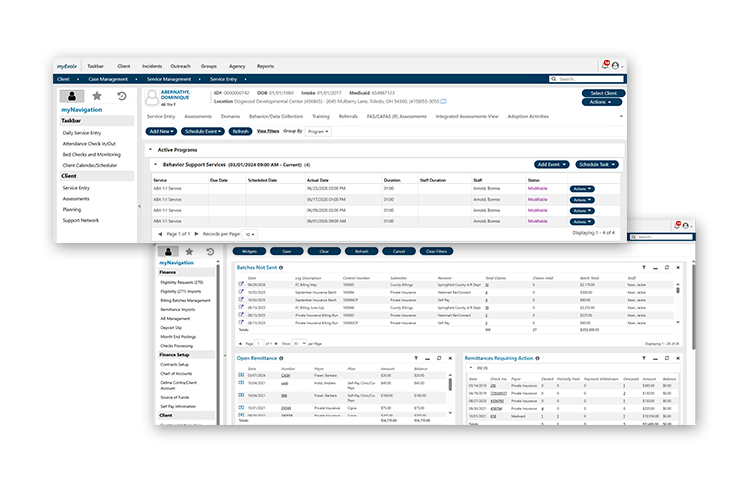
Task: Click the client avatar photo placeholder
Action: 152,98
